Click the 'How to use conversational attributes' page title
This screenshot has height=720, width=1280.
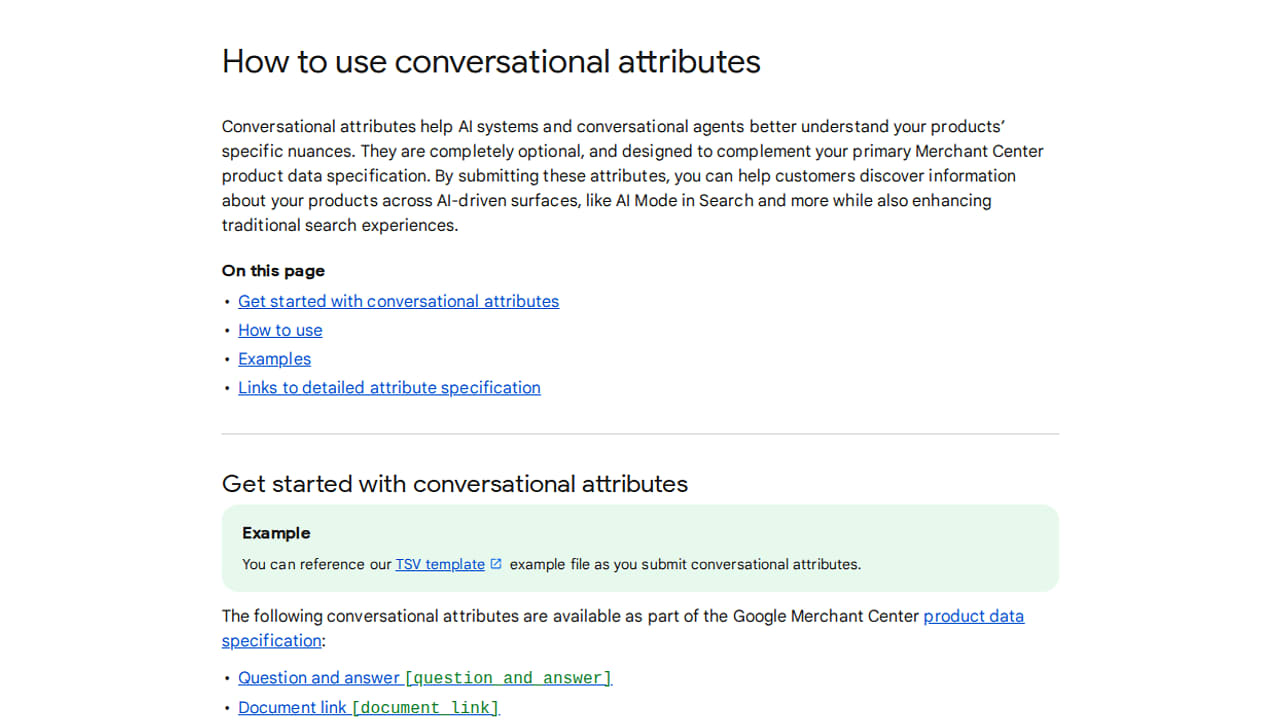point(491,62)
